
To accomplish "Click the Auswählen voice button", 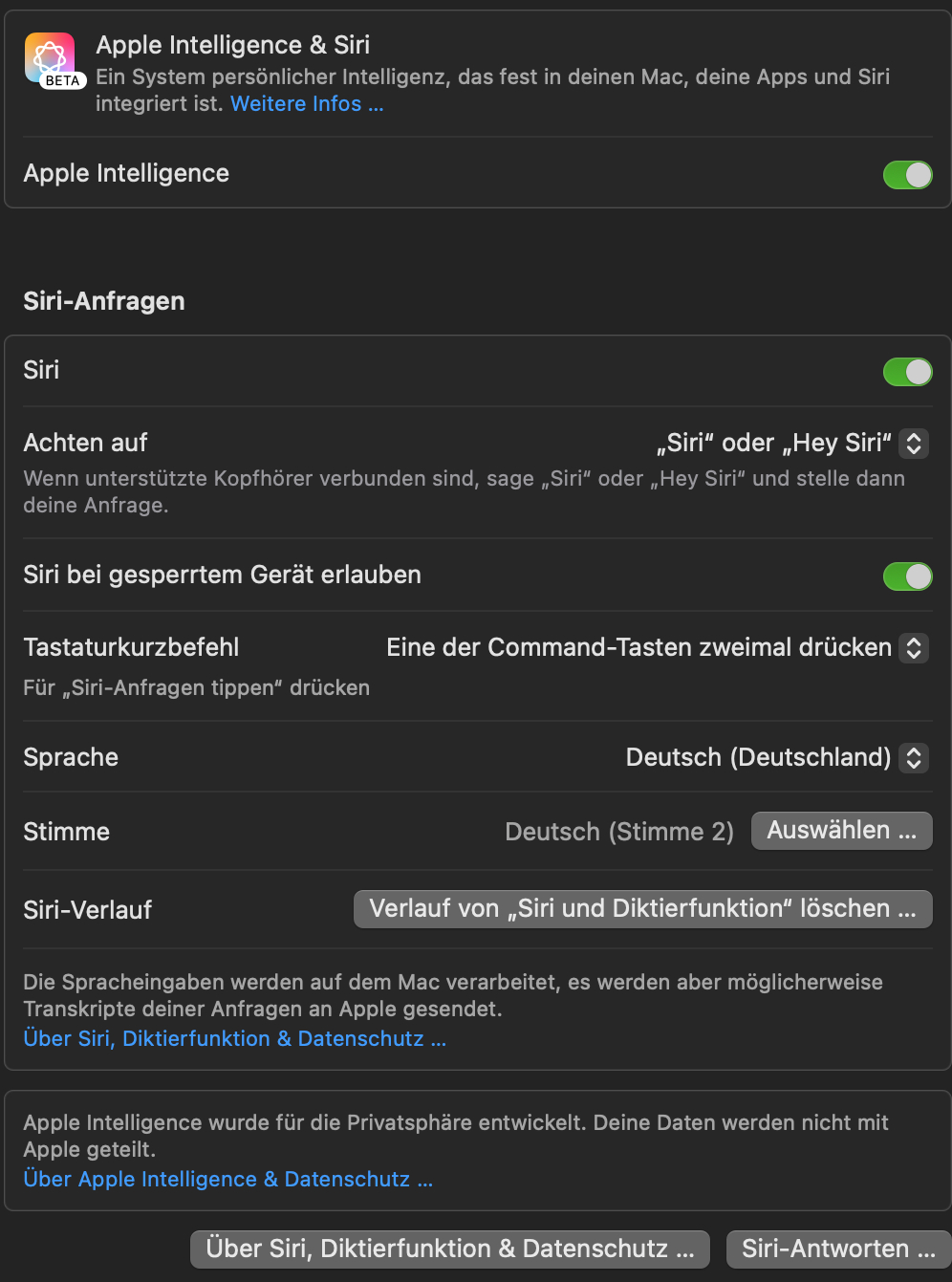I will click(841, 831).
